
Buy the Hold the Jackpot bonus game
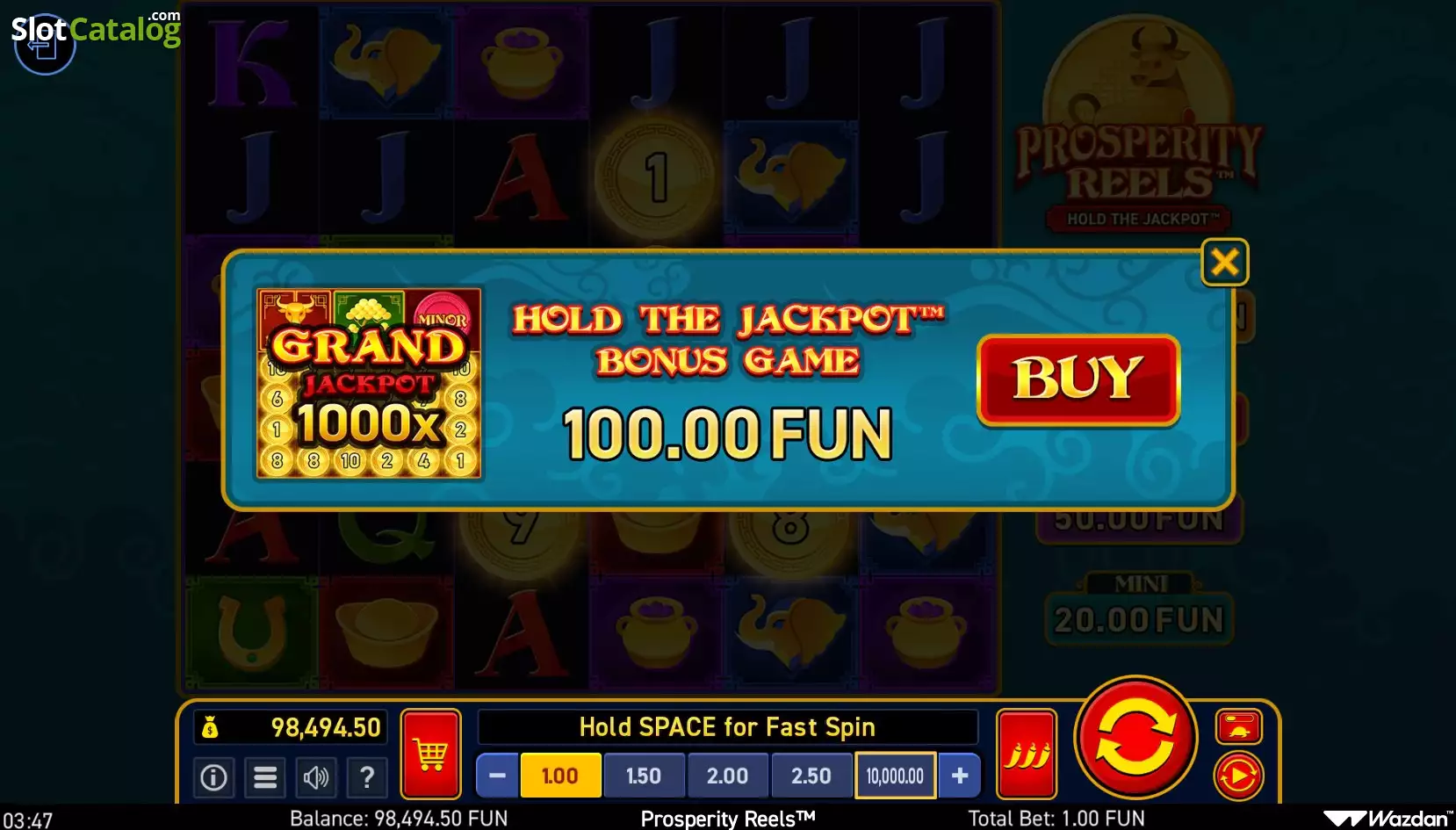click(x=1078, y=379)
